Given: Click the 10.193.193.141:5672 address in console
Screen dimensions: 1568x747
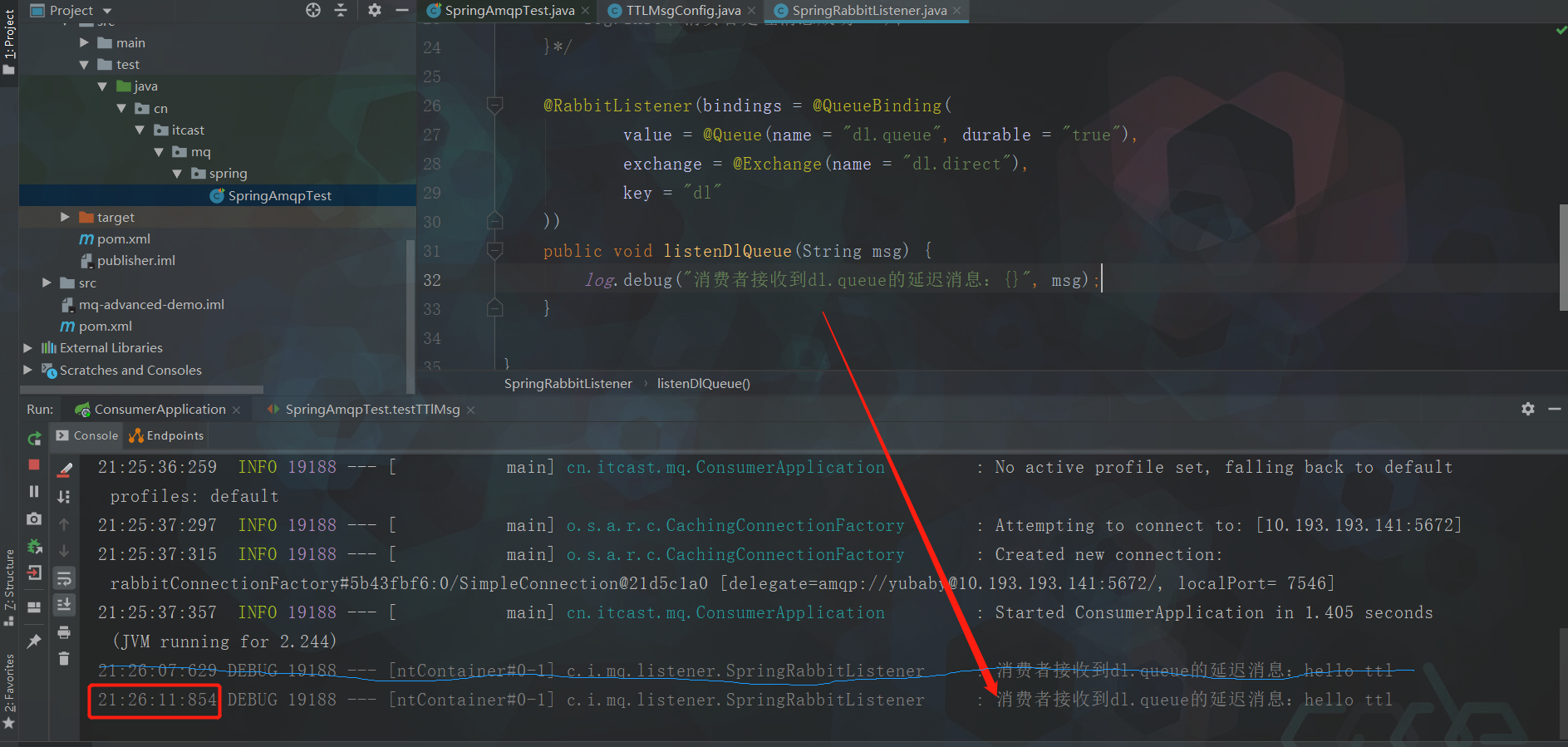Looking at the screenshot, I should [1359, 525].
